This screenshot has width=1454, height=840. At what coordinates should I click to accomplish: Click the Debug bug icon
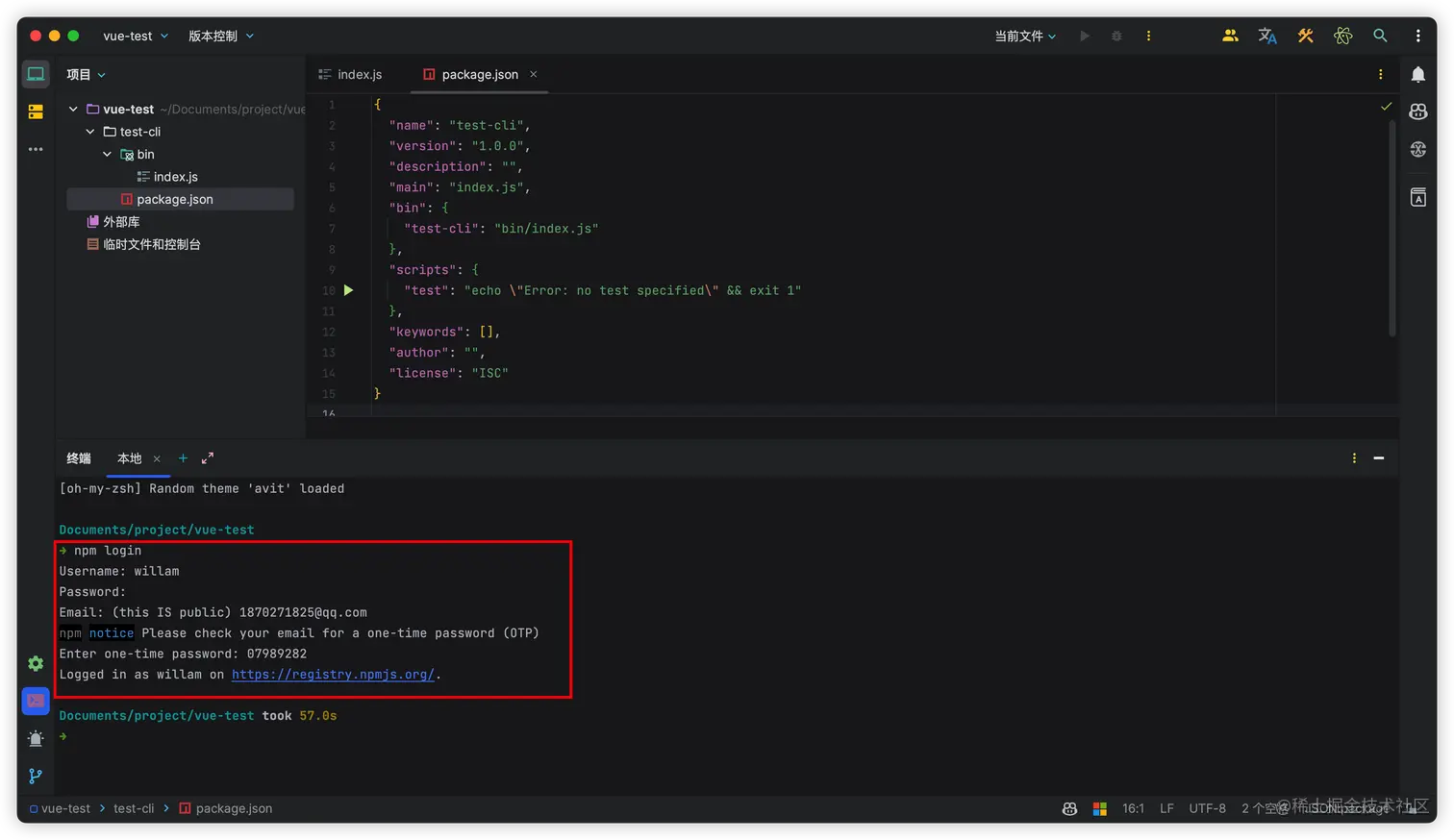pyautogui.click(x=1116, y=36)
